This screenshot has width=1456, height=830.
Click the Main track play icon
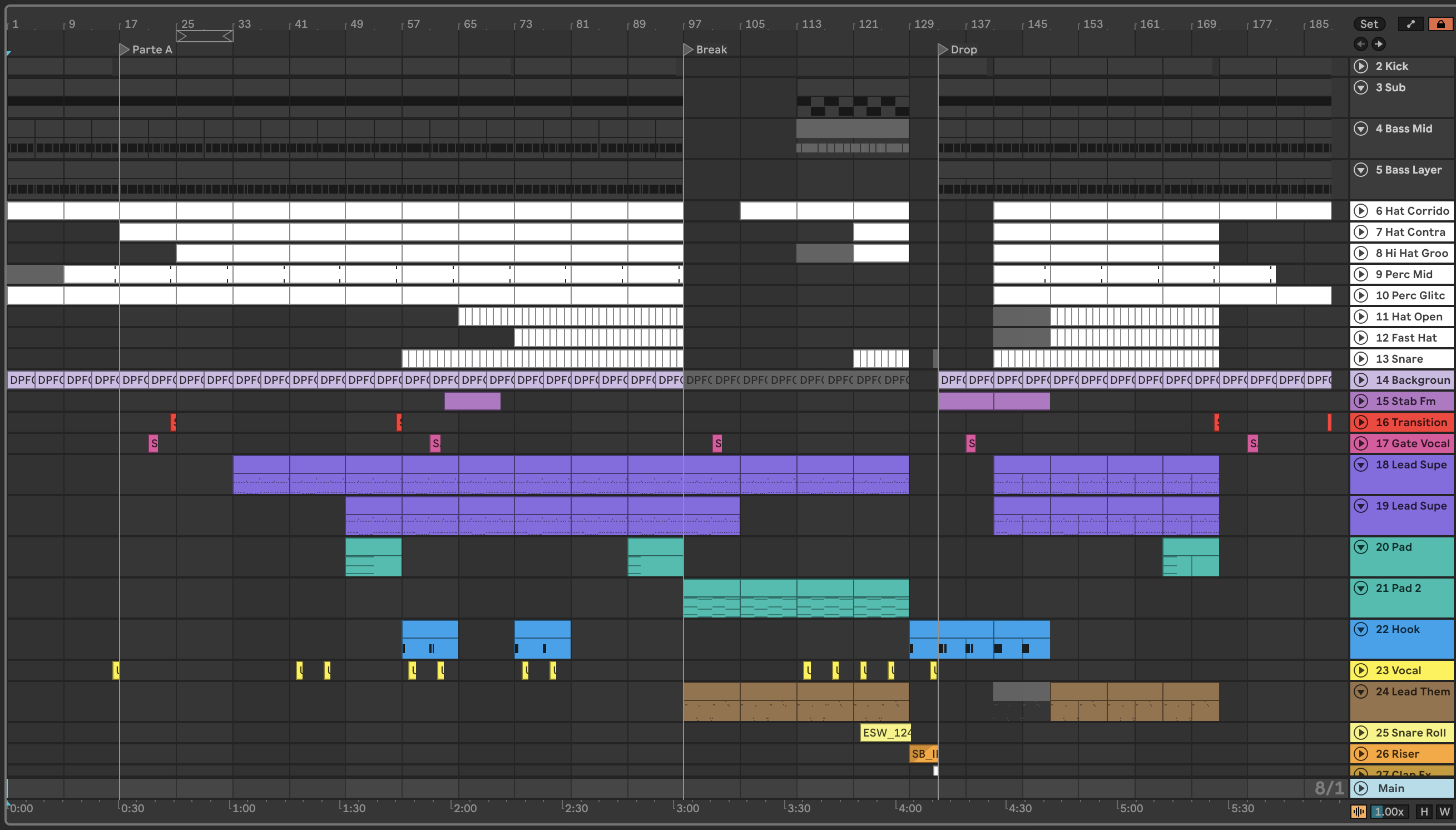1361,788
